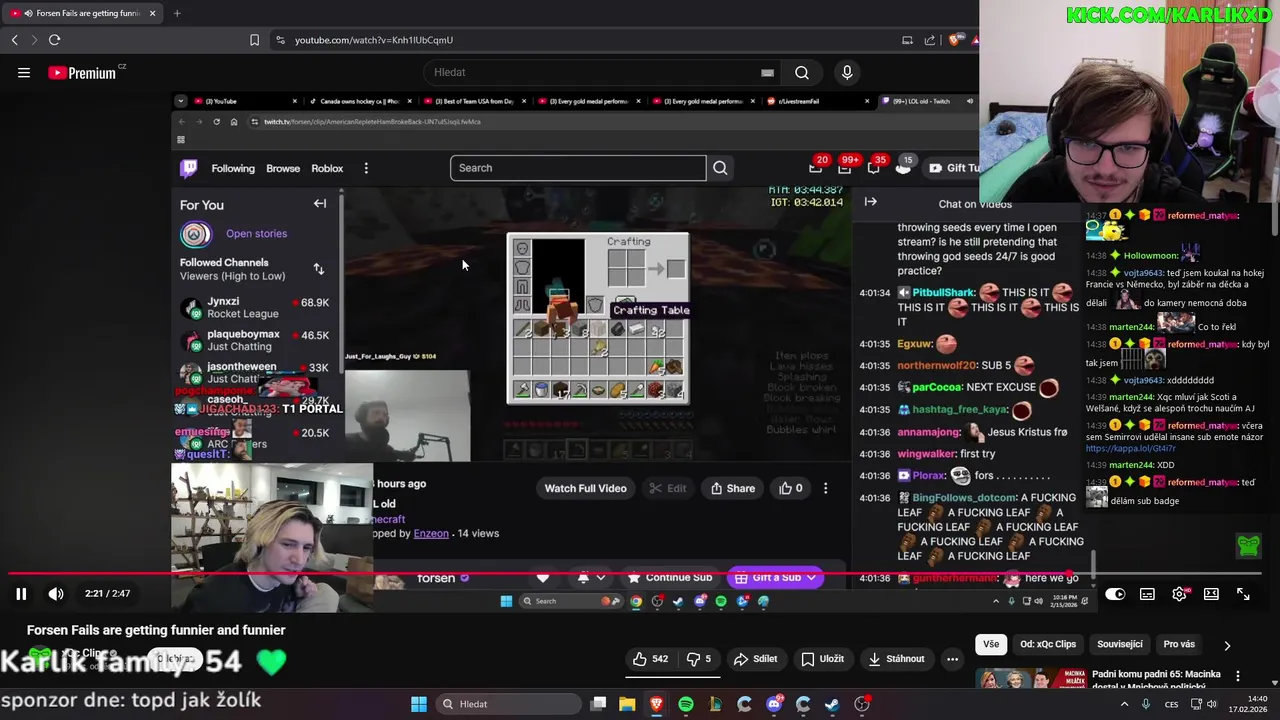Open the virtual keyboard icon in the search box
The image size is (1280, 720).
(767, 72)
